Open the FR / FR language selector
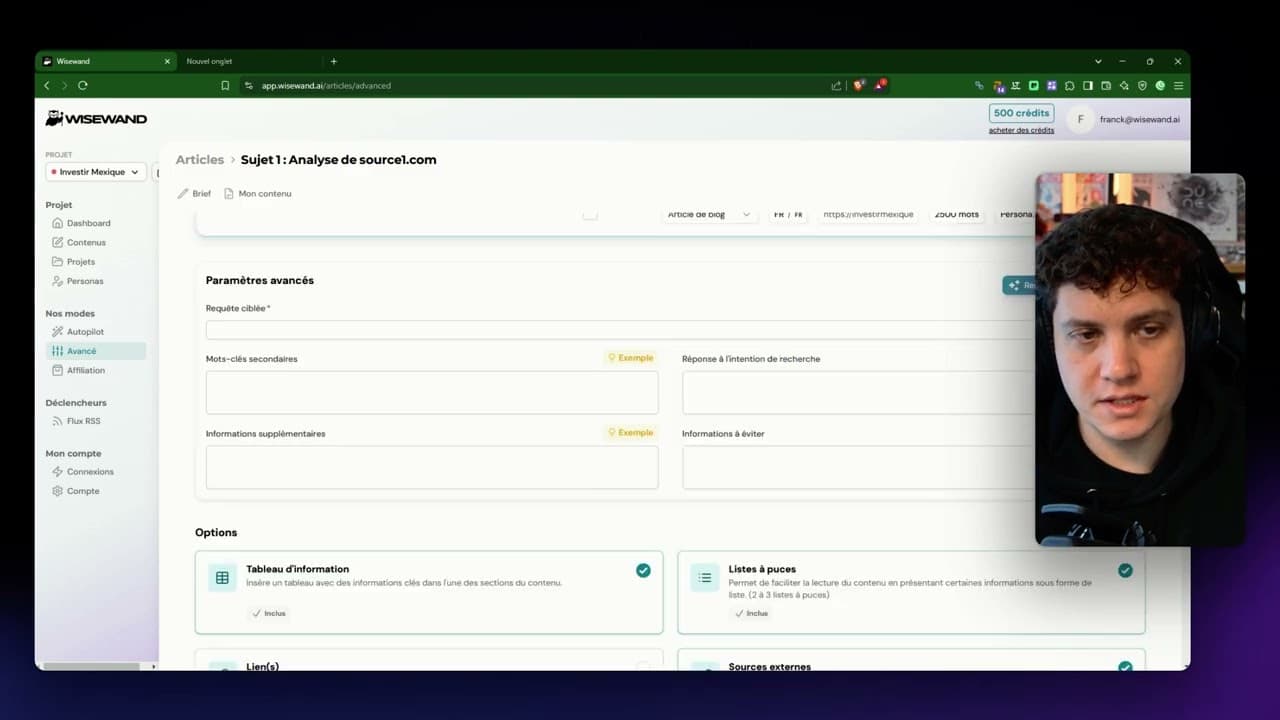Screen dimensions: 1280x720 [788, 214]
